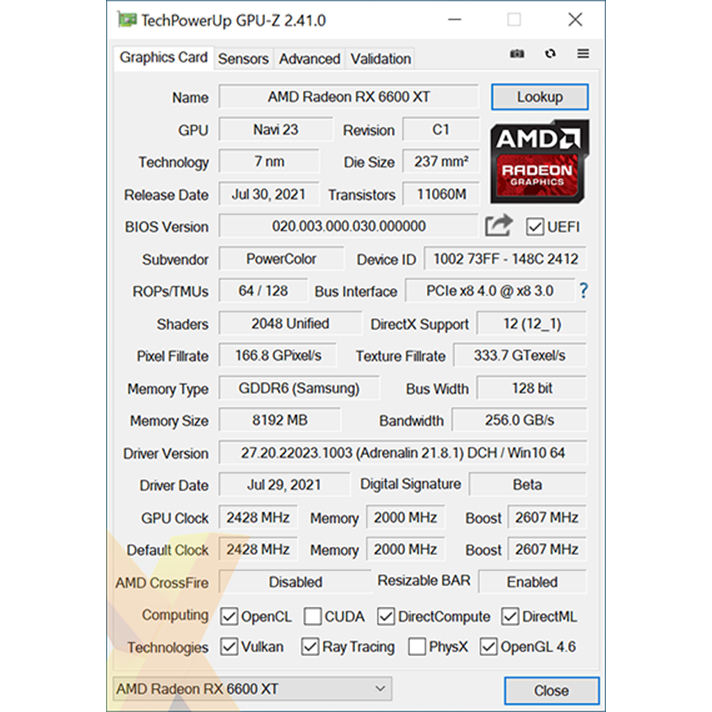
Task: Click the screenshot camera icon
Action: 518,54
